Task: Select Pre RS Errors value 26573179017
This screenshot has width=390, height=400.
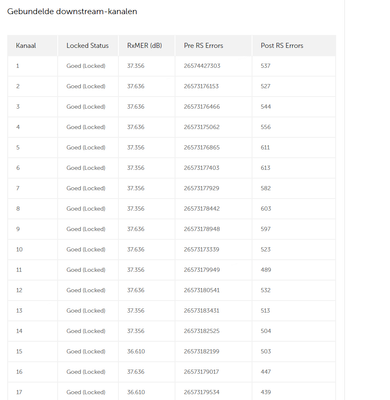Action: click(201, 372)
